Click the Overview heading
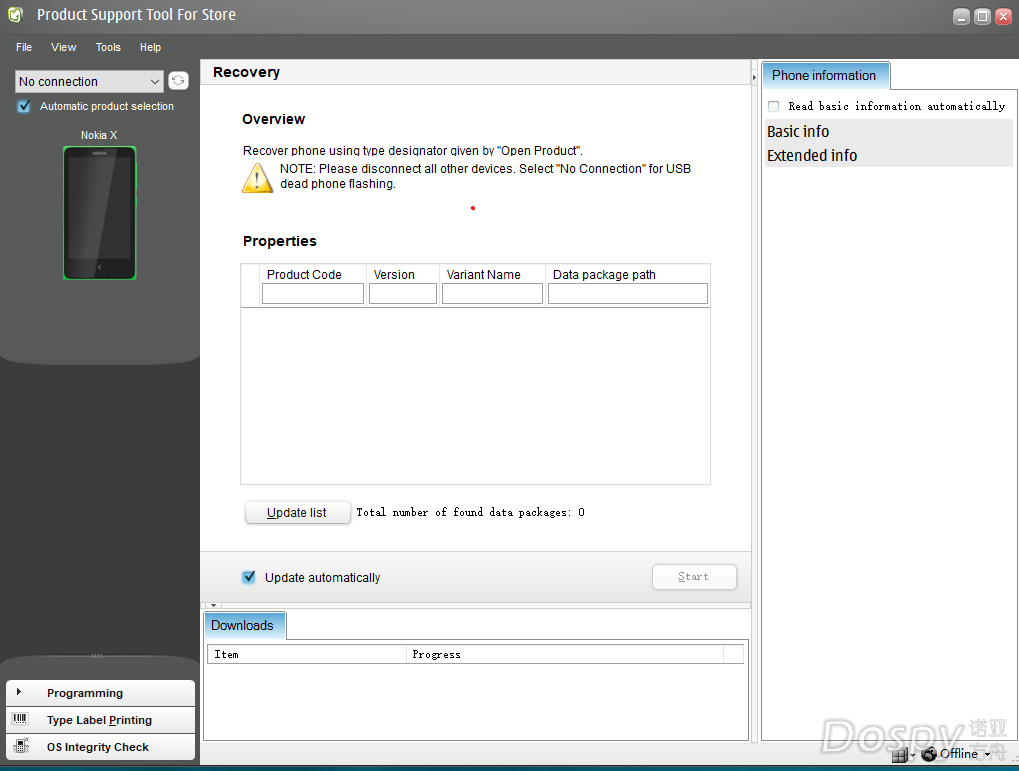1019x771 pixels. (274, 119)
